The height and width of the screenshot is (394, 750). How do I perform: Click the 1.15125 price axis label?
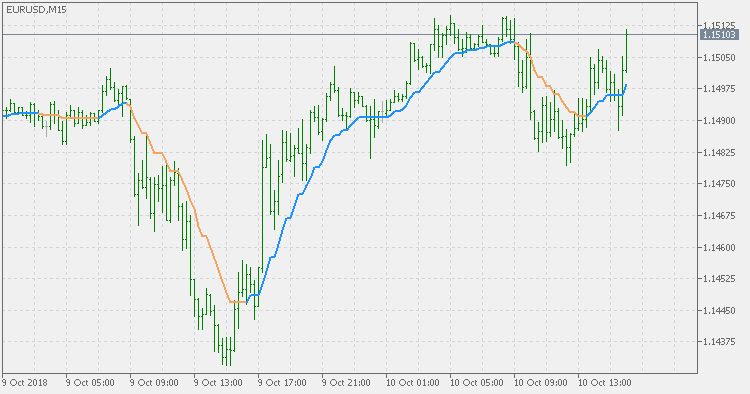pyautogui.click(x=719, y=25)
